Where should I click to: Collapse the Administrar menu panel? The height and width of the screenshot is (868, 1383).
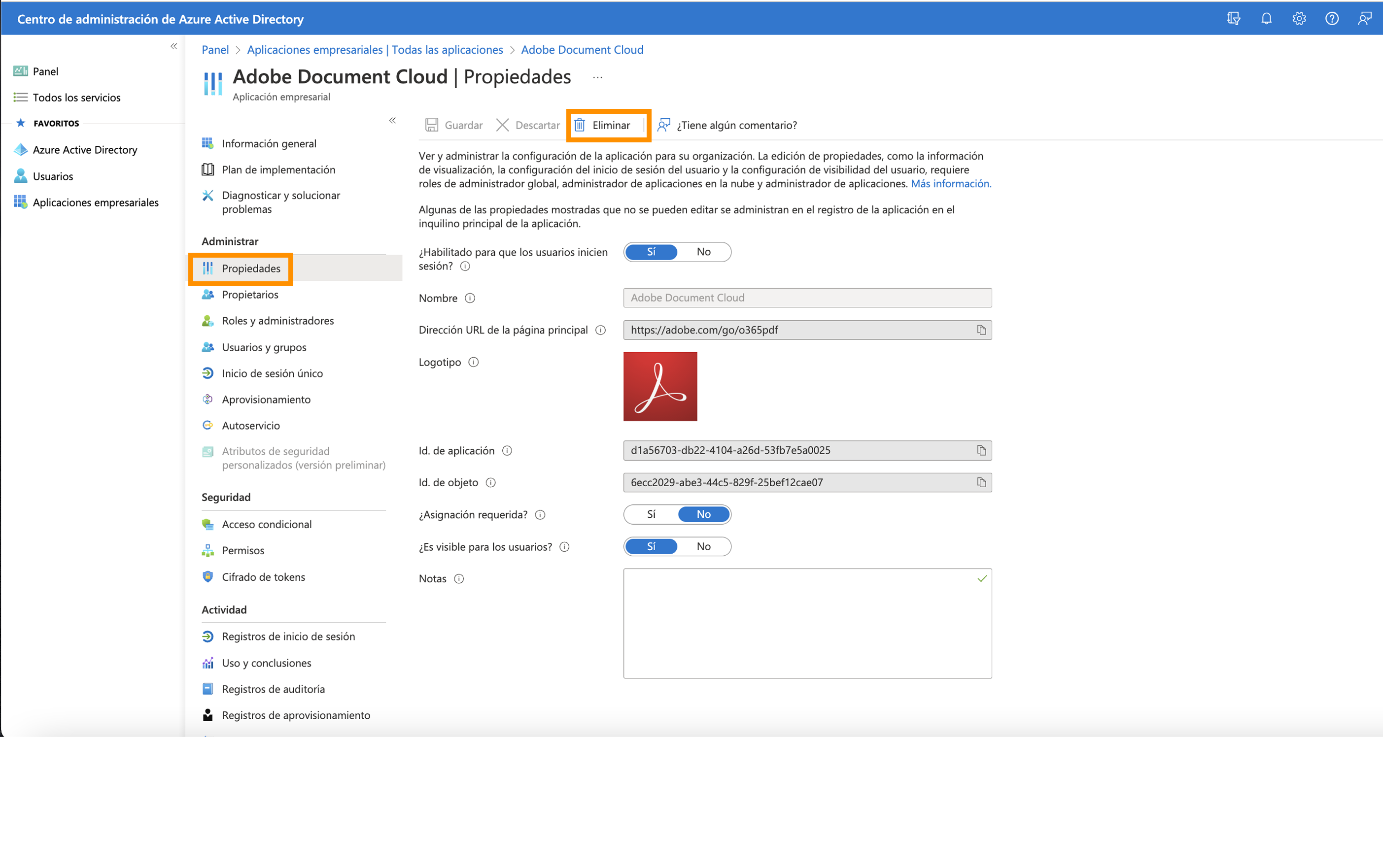pyautogui.click(x=393, y=121)
